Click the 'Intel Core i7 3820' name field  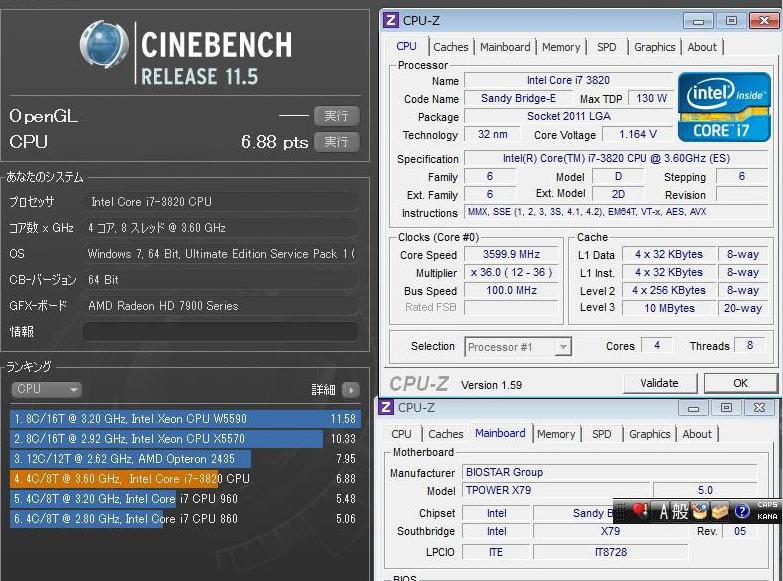point(568,80)
